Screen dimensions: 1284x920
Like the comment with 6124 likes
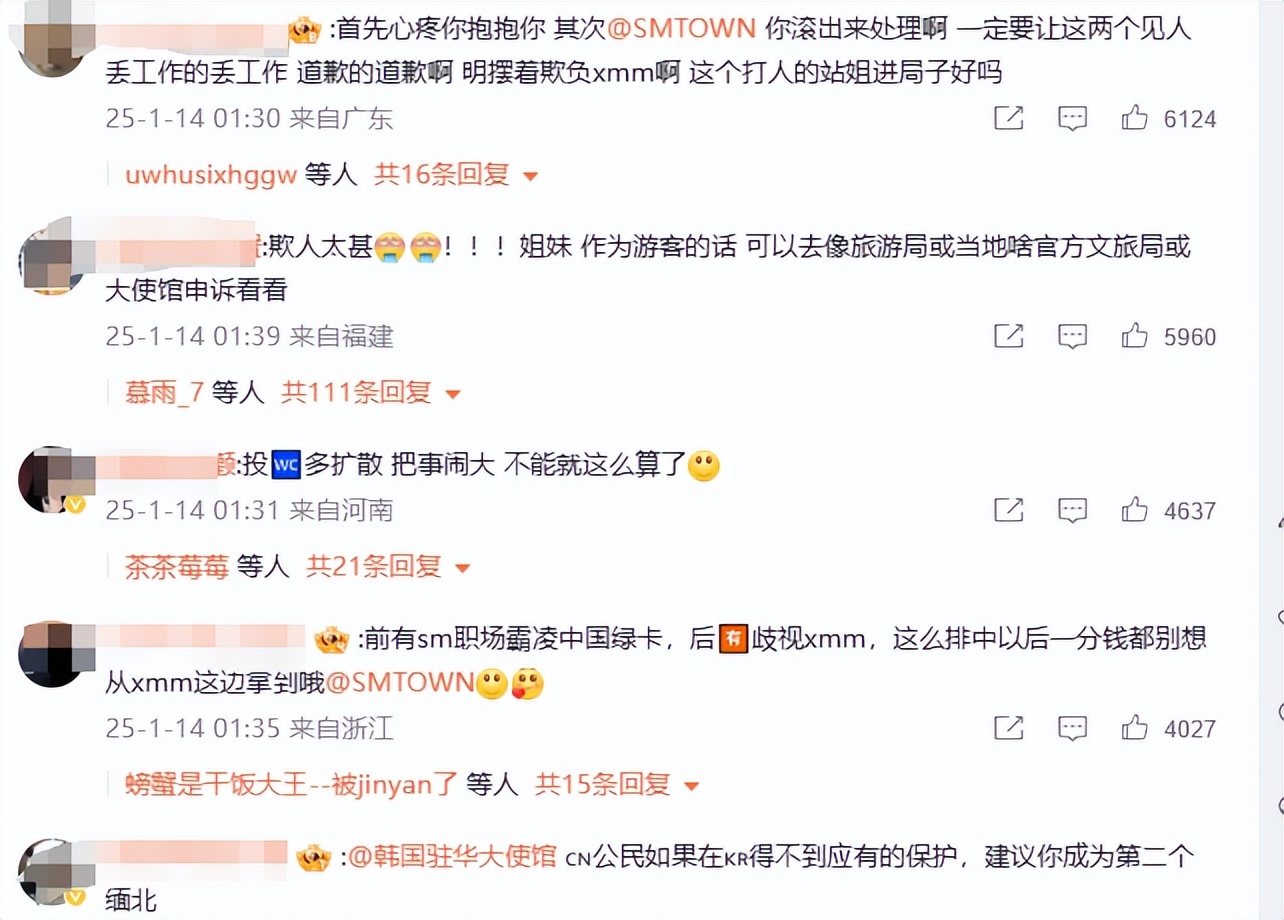[x=1134, y=118]
